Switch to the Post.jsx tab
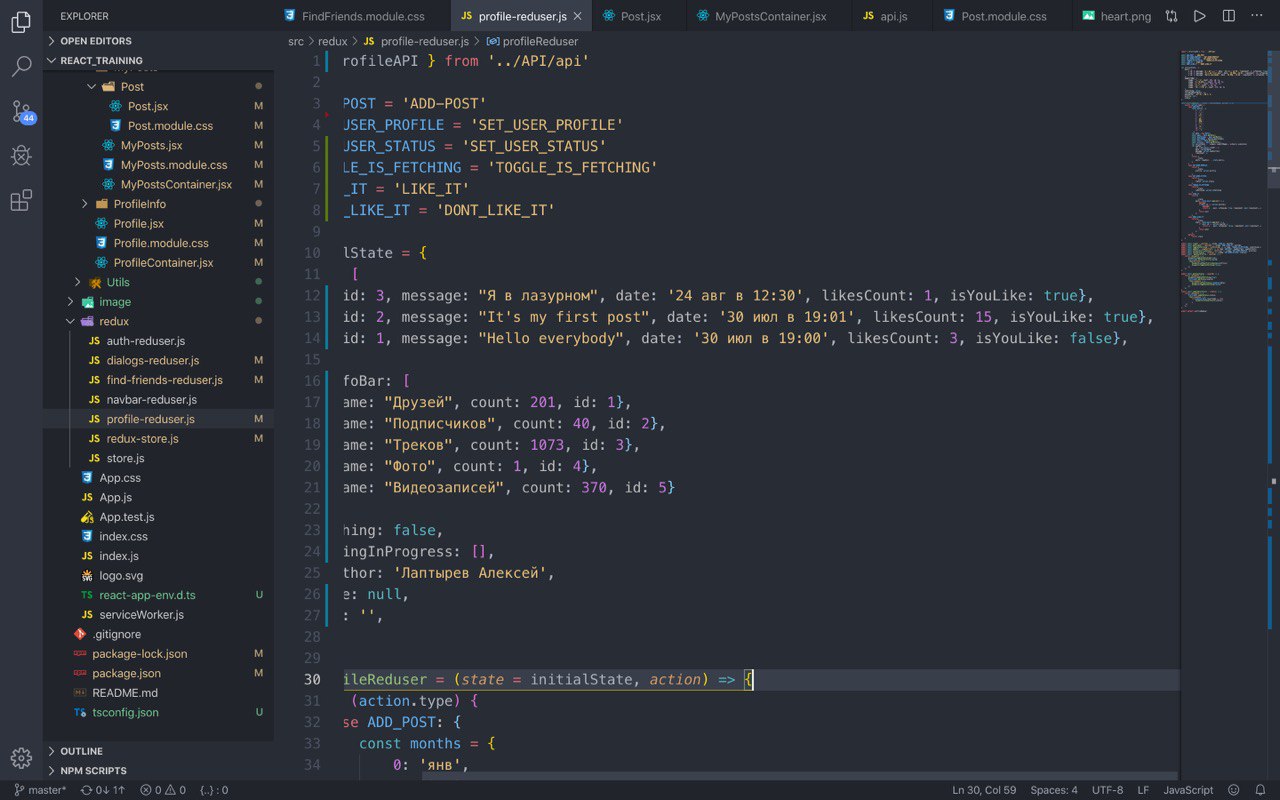This screenshot has width=1280, height=800. point(640,16)
